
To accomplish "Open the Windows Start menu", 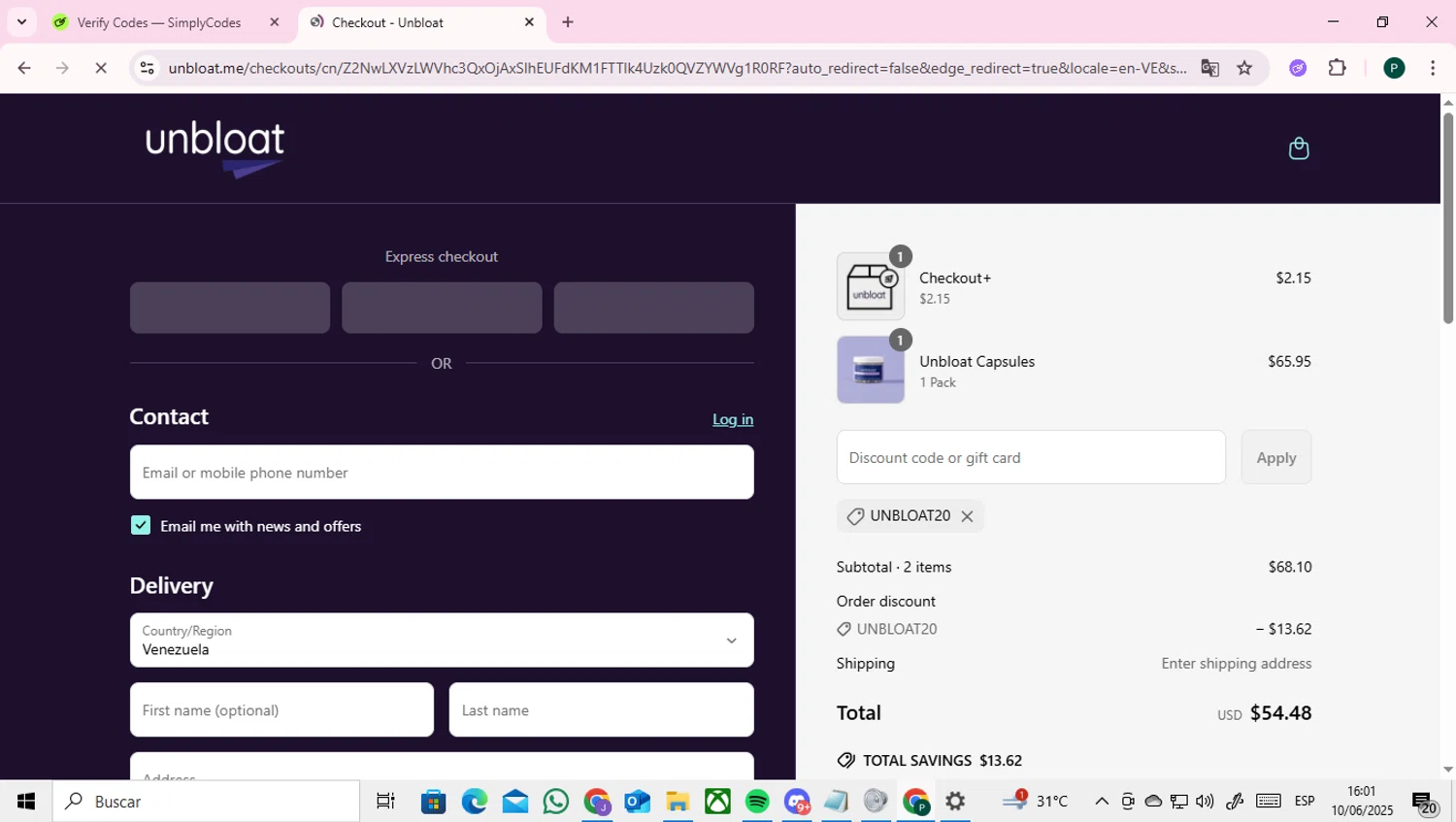I will click(x=26, y=802).
